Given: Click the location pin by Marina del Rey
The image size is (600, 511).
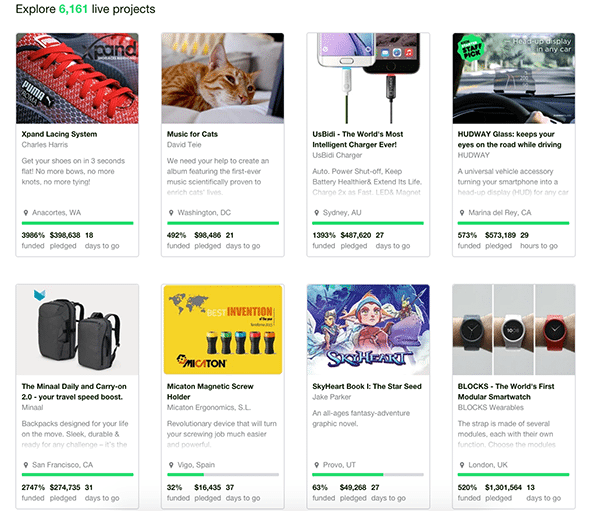Looking at the screenshot, I should [461, 213].
